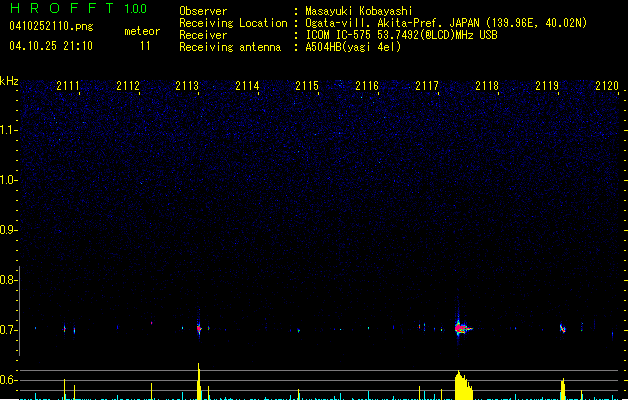
Task: Click the wide yellow power peak before 2118
Action: point(463,385)
